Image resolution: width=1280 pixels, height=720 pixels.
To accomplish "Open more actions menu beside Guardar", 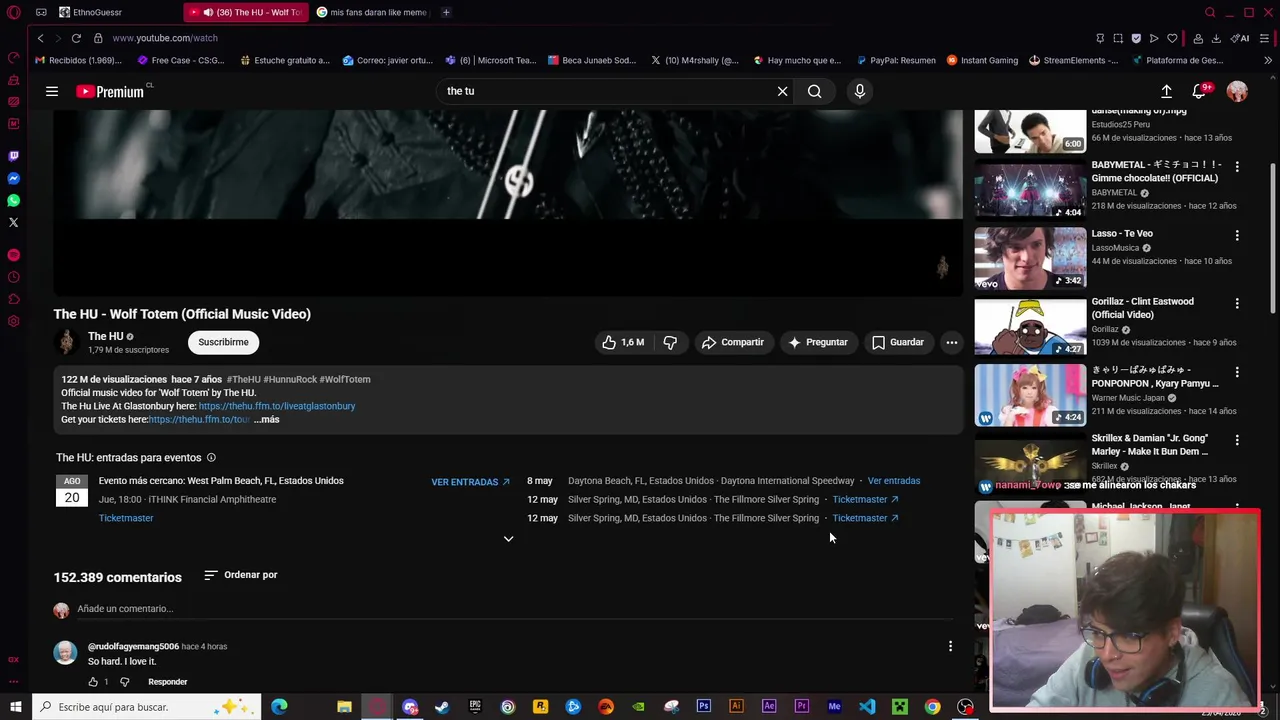I will pos(952,342).
